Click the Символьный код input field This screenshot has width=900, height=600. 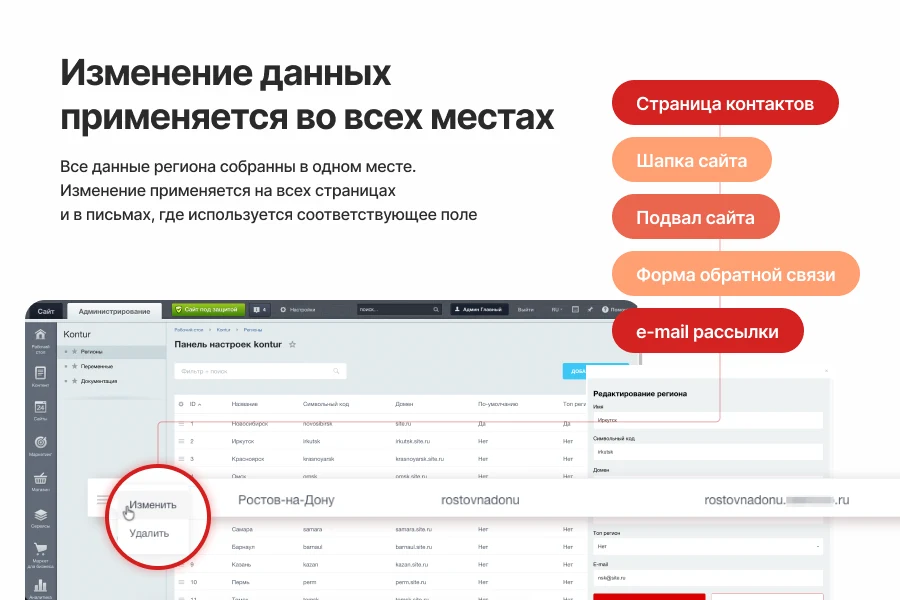click(708, 452)
